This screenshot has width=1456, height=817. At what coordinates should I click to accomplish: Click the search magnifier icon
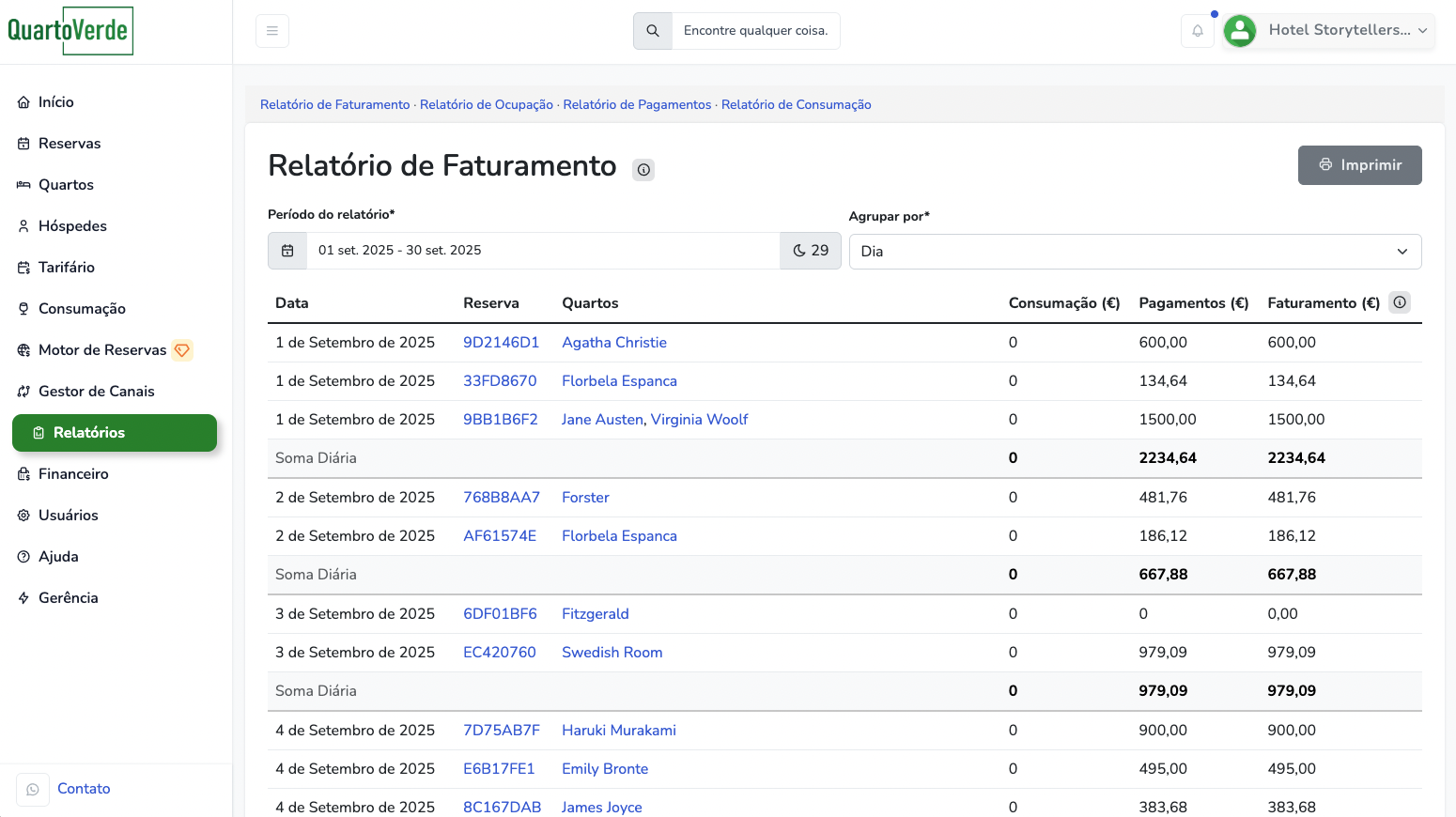[653, 31]
